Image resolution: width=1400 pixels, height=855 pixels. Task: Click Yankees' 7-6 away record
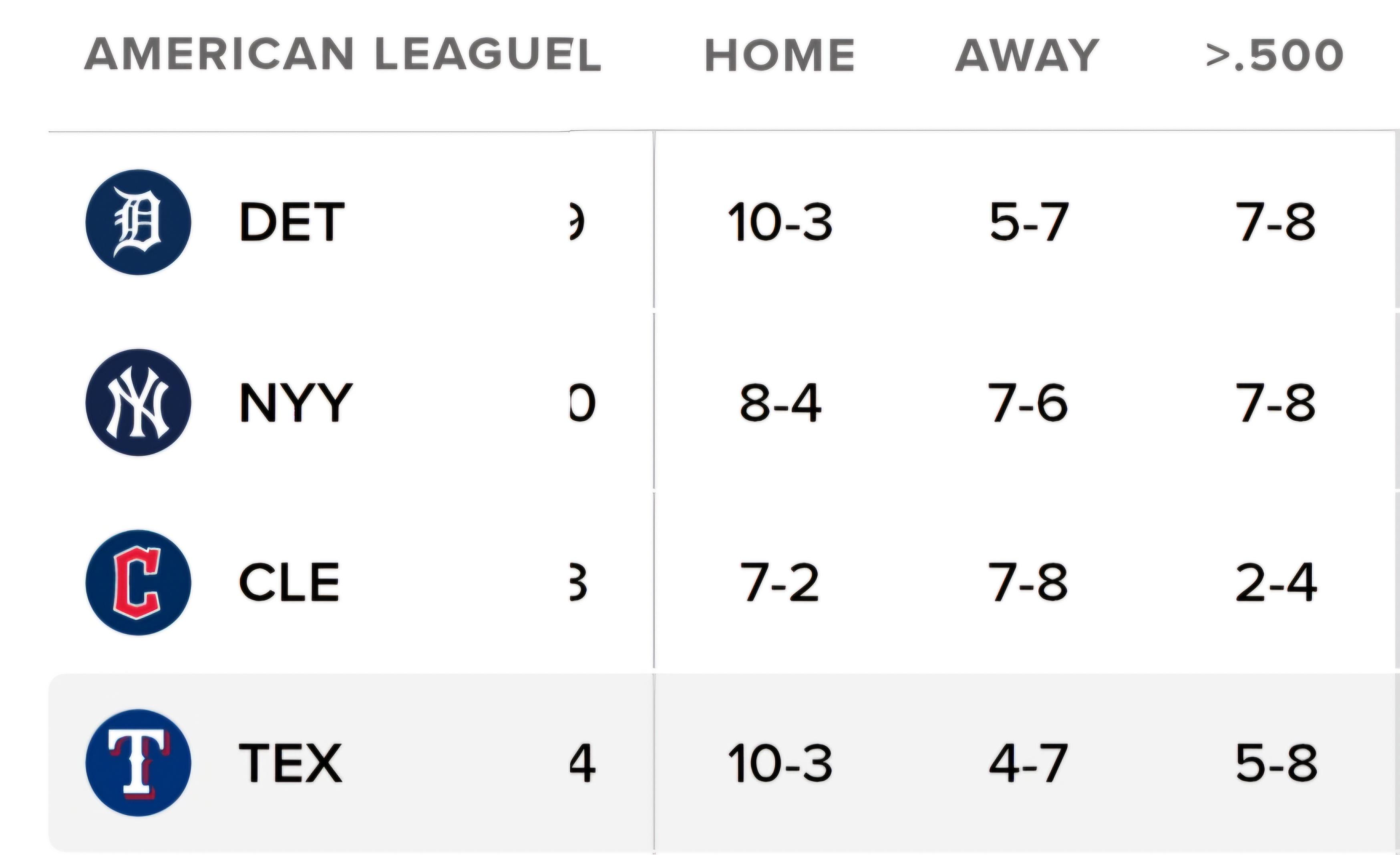(x=1028, y=403)
